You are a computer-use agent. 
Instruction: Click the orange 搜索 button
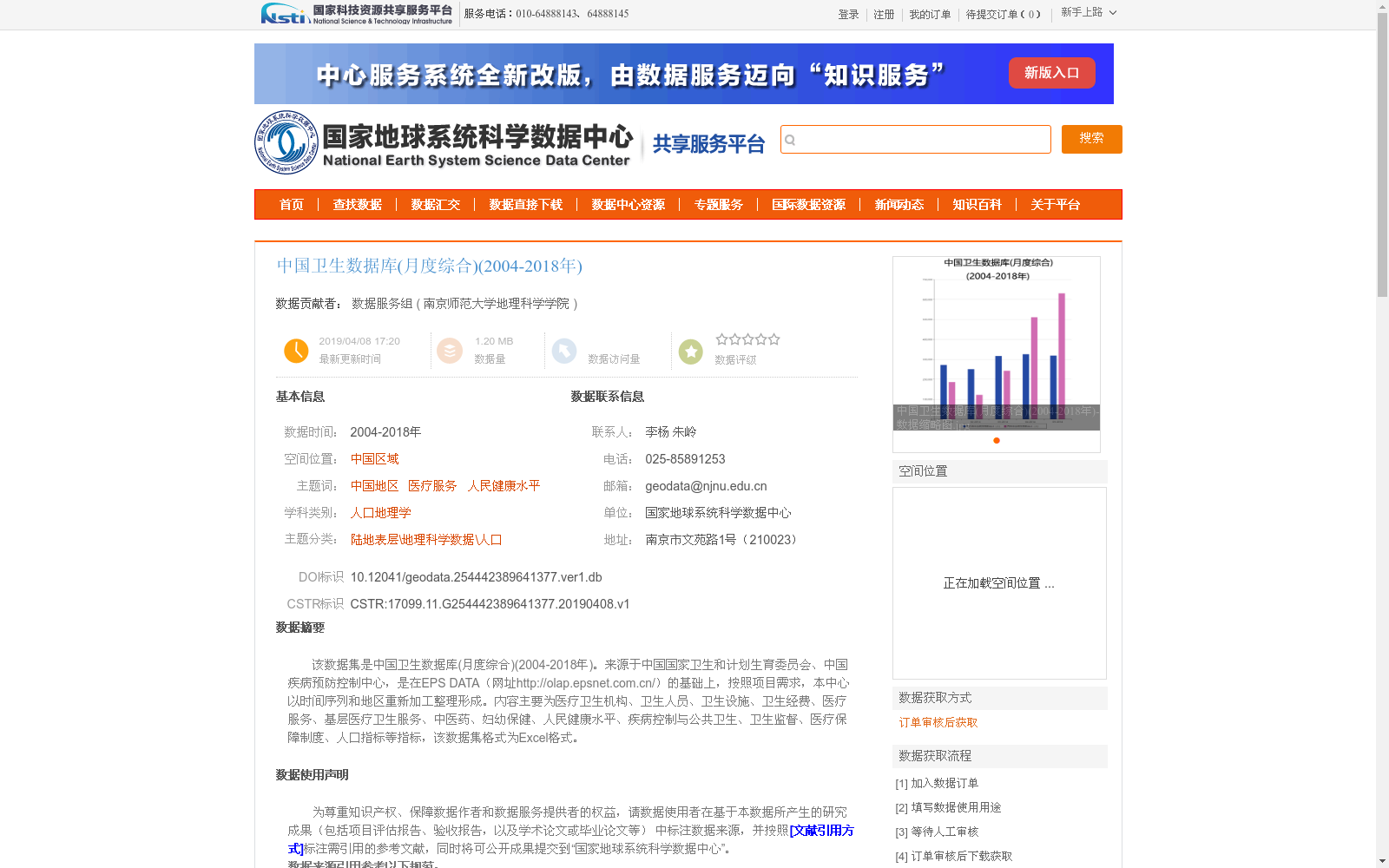1092,139
